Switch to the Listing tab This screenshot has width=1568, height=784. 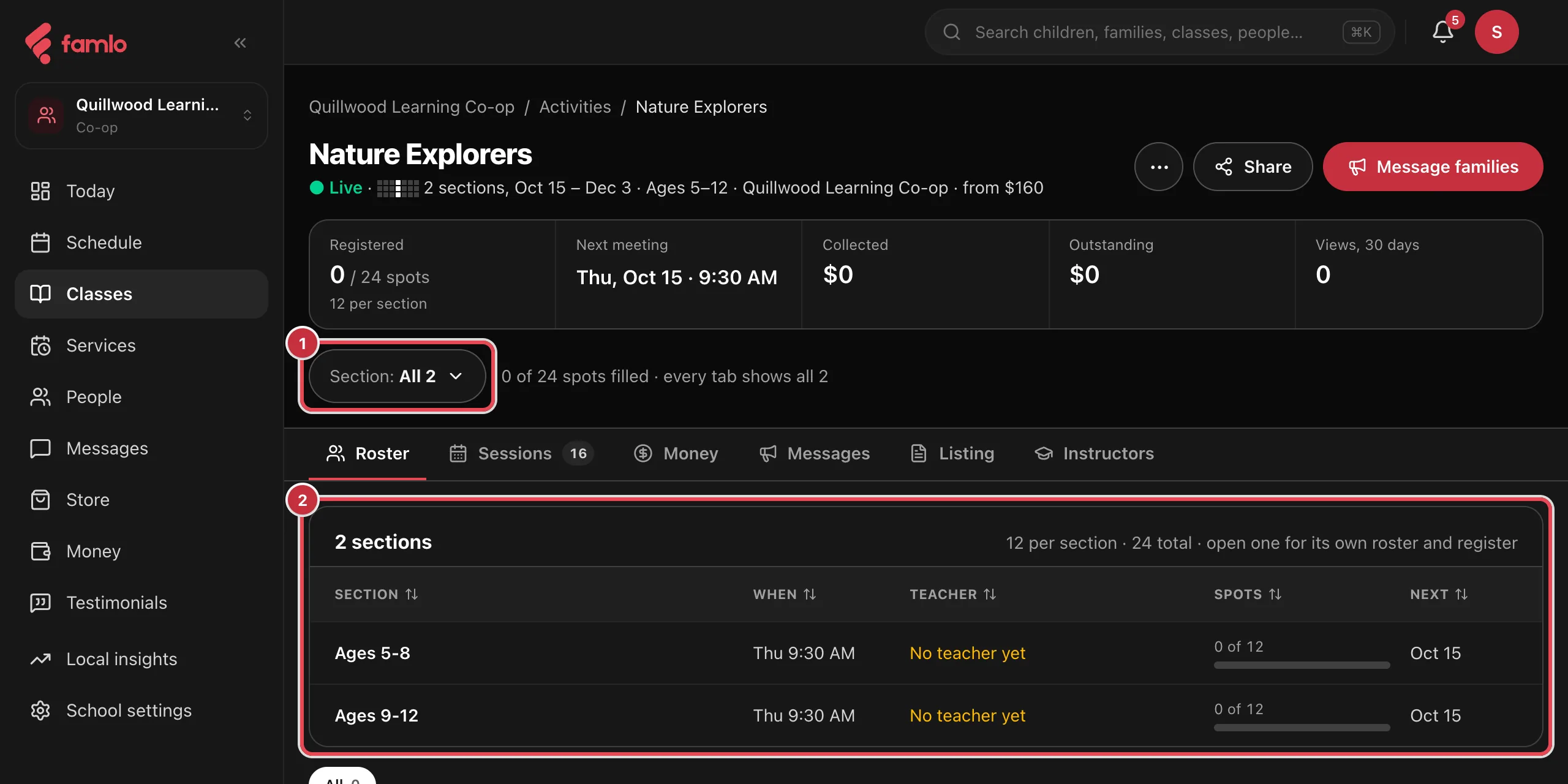[952, 453]
